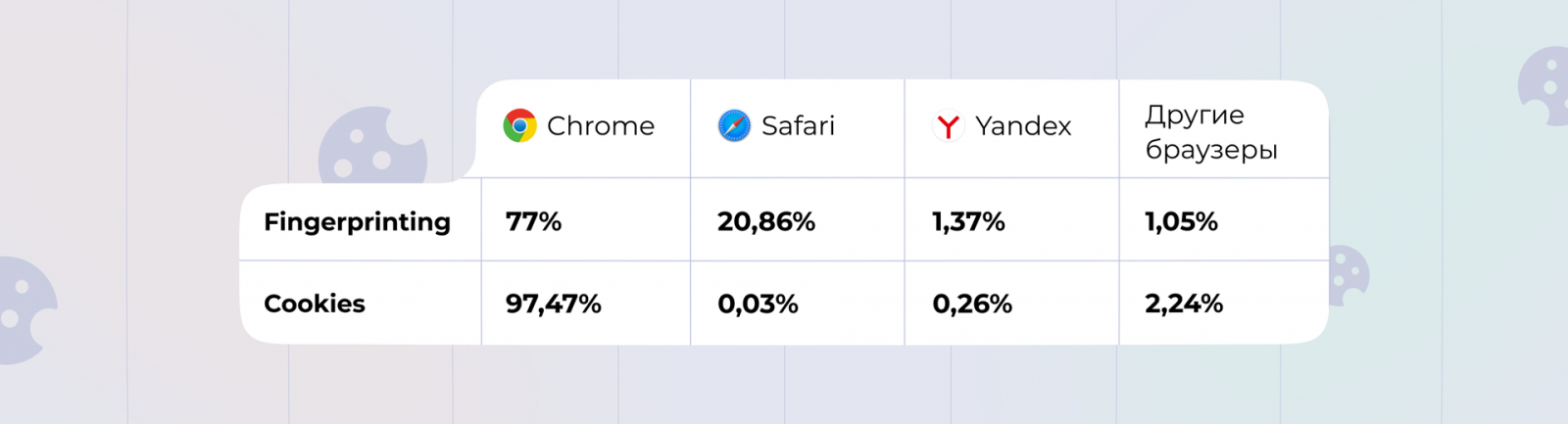This screenshot has height=424, width=1568.
Task: Click the "Другие браузеры" column header
Action: point(1211,132)
